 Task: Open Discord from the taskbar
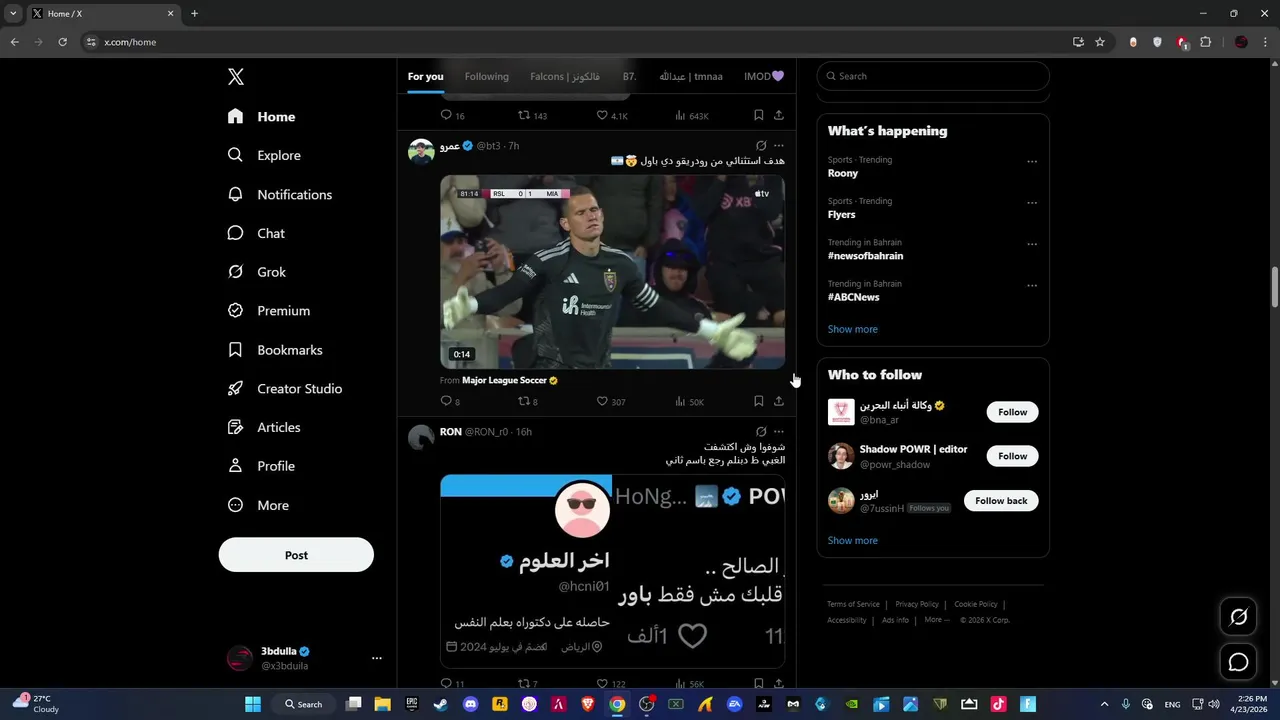coord(470,704)
